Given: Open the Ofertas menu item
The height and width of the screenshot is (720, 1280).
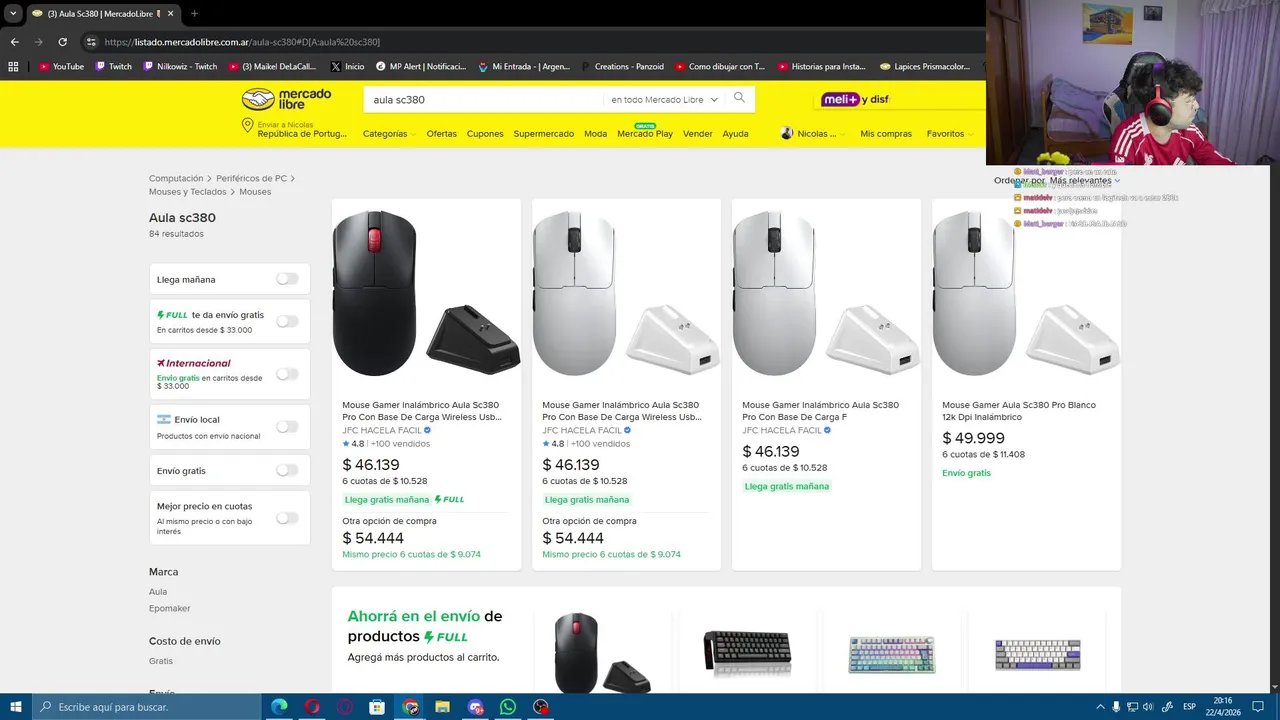Looking at the screenshot, I should coord(441,134).
